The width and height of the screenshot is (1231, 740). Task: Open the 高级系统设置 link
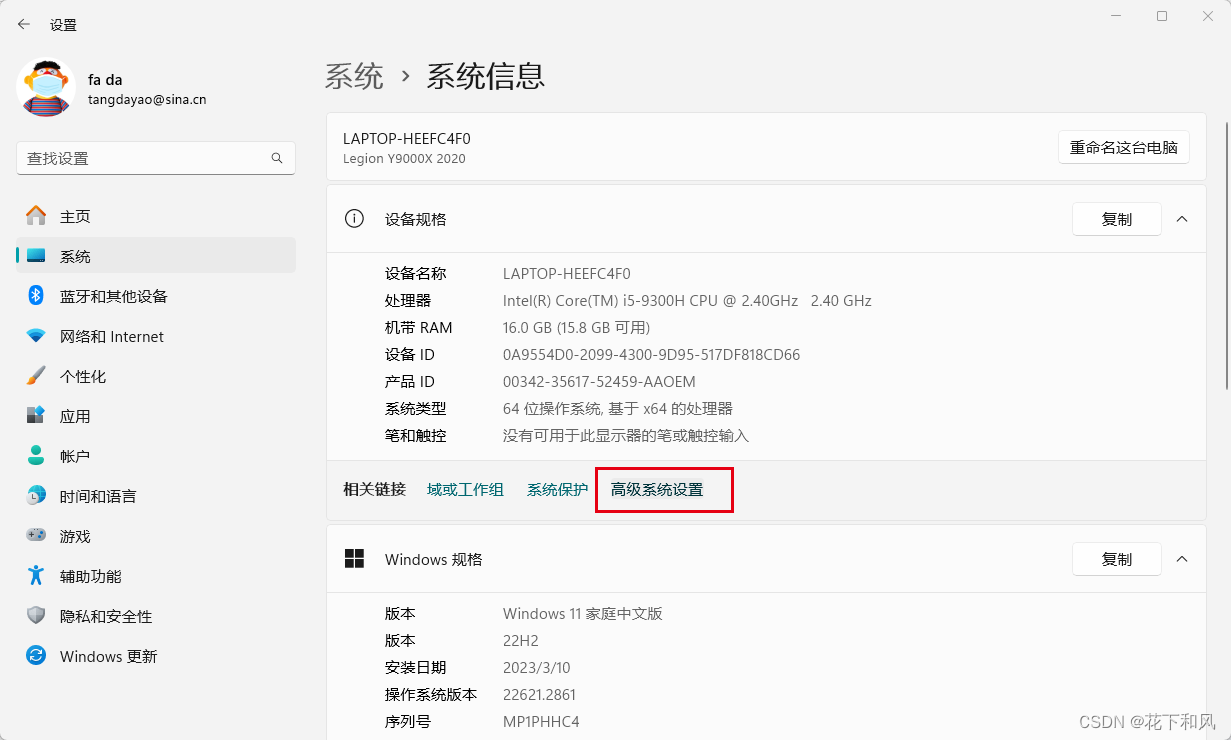pos(657,490)
